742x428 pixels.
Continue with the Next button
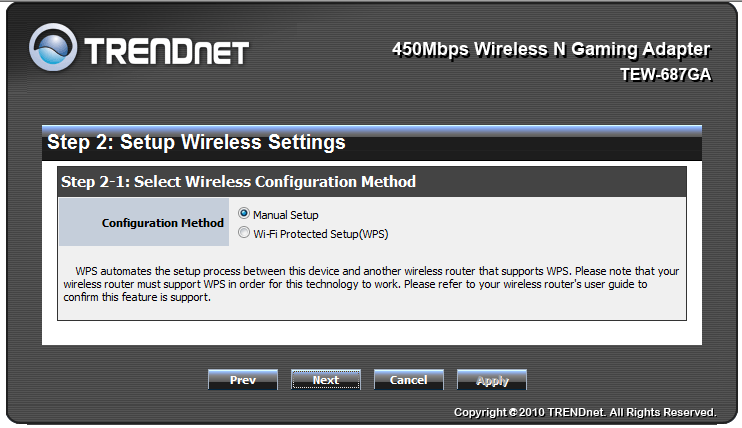pyautogui.click(x=326, y=380)
